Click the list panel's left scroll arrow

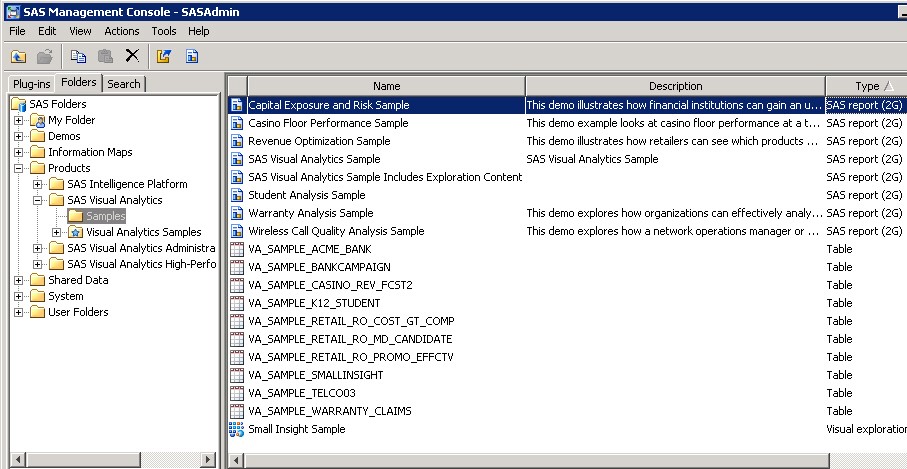[x=237, y=460]
